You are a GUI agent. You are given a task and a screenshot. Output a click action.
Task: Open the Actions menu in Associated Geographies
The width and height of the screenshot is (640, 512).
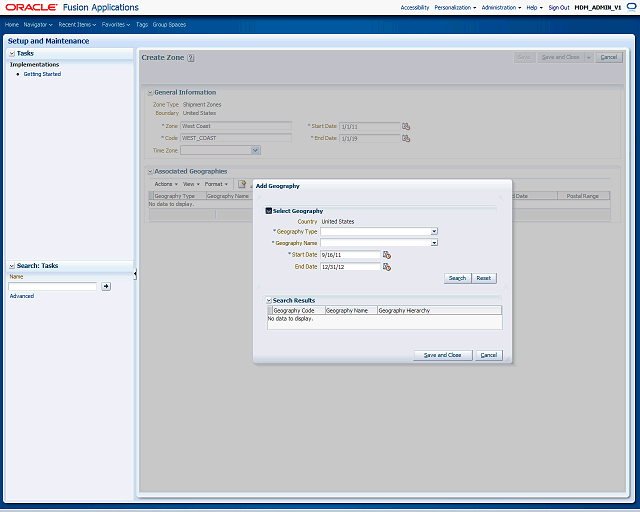166,185
